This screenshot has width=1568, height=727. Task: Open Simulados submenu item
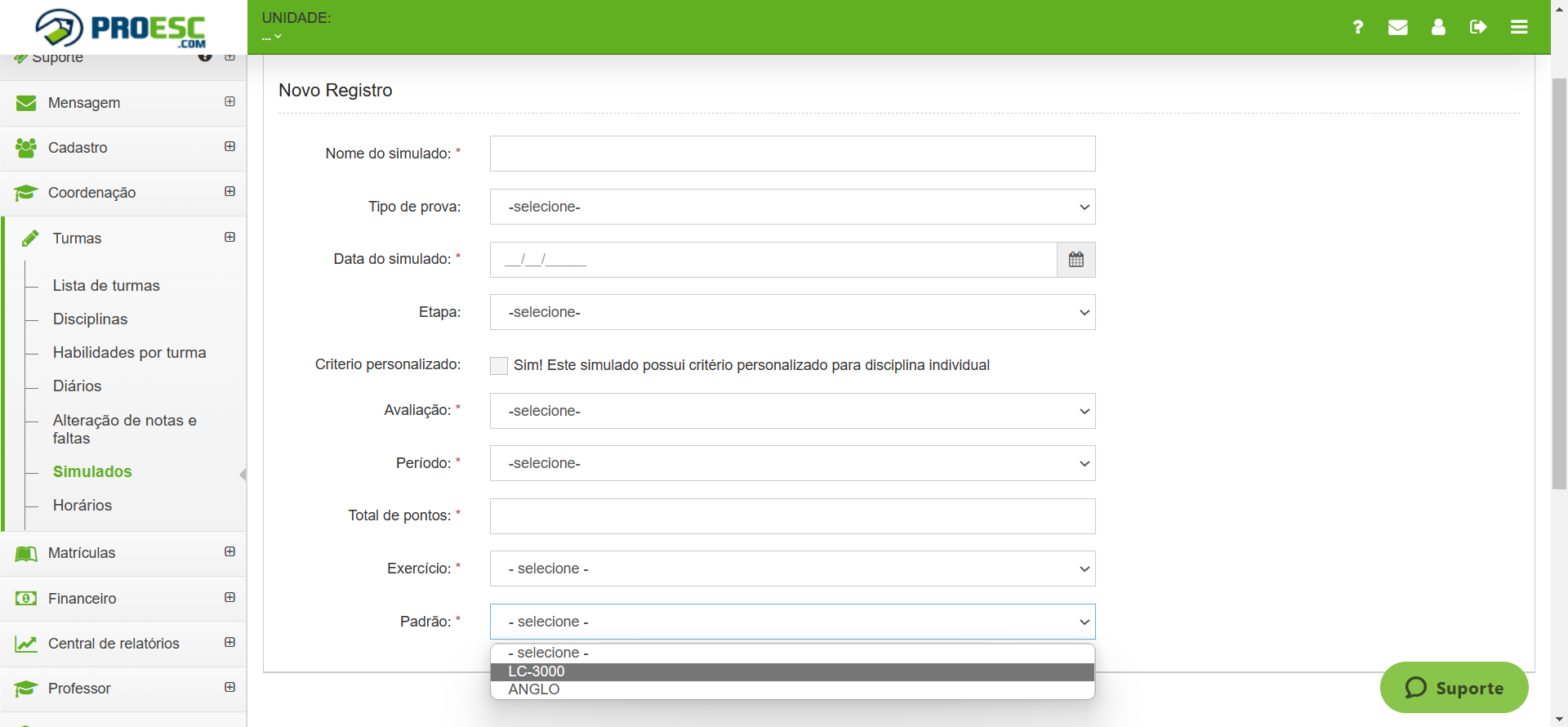[x=92, y=472]
